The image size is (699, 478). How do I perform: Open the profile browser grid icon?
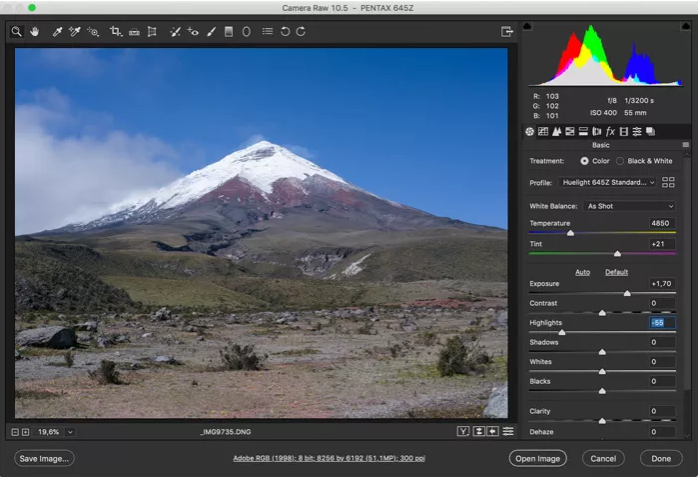pyautogui.click(x=669, y=182)
